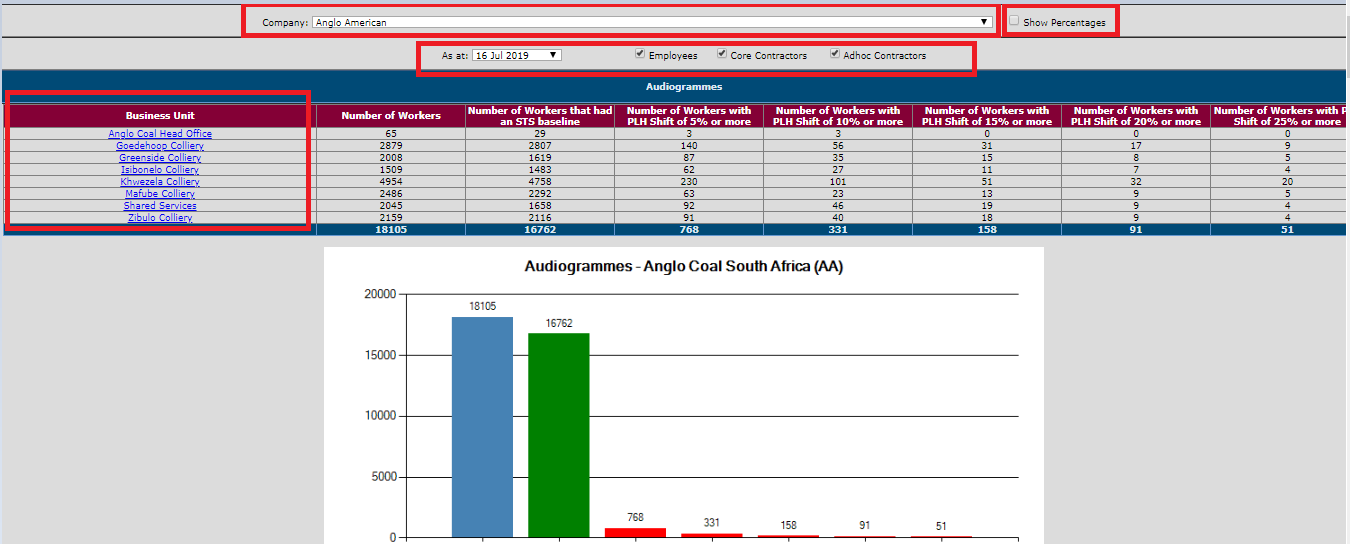Open the Goedehoop Colliery link
1350x544 pixels.
click(x=160, y=146)
